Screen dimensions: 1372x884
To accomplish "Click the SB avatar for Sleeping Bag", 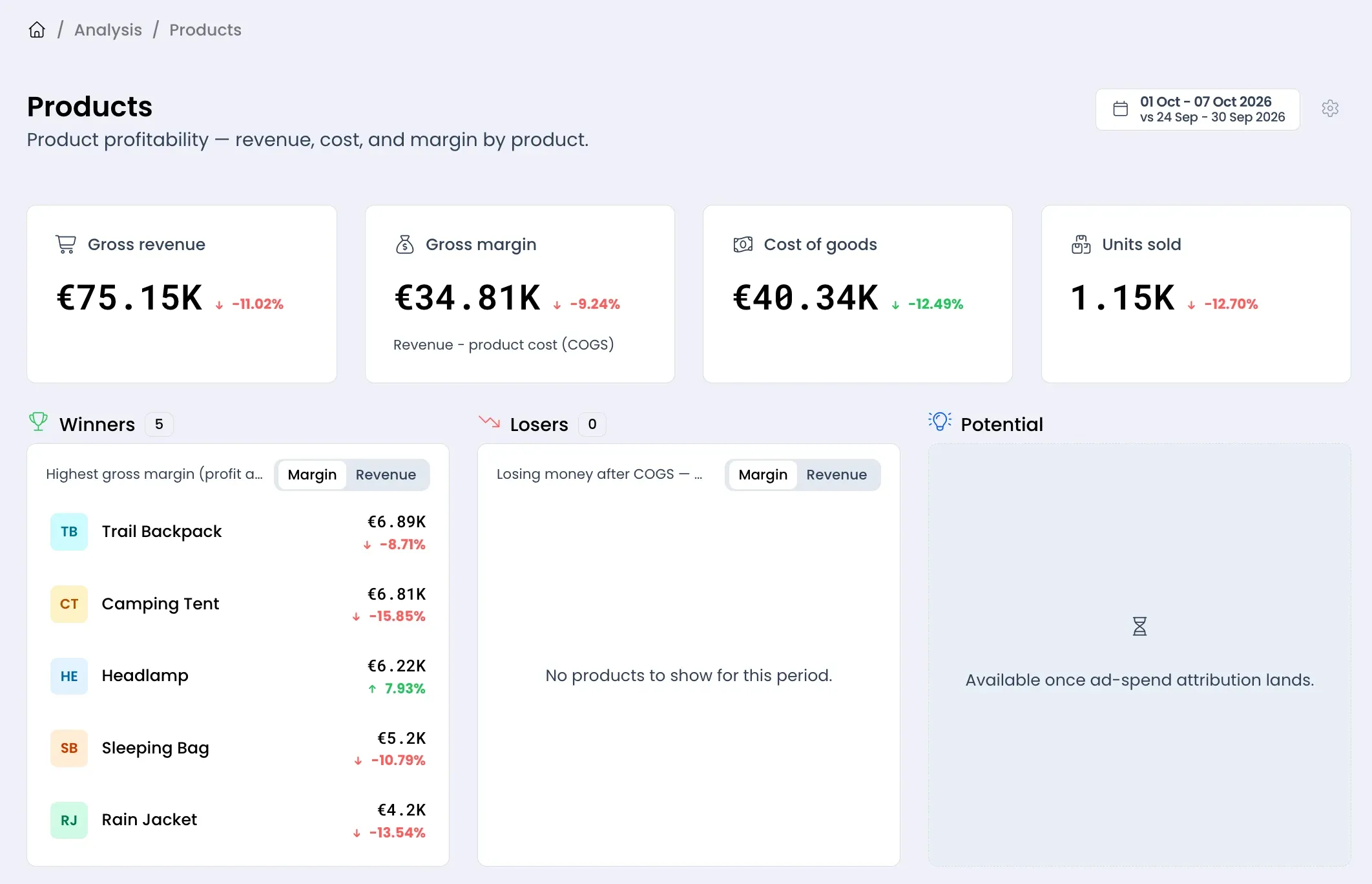I will pos(69,748).
